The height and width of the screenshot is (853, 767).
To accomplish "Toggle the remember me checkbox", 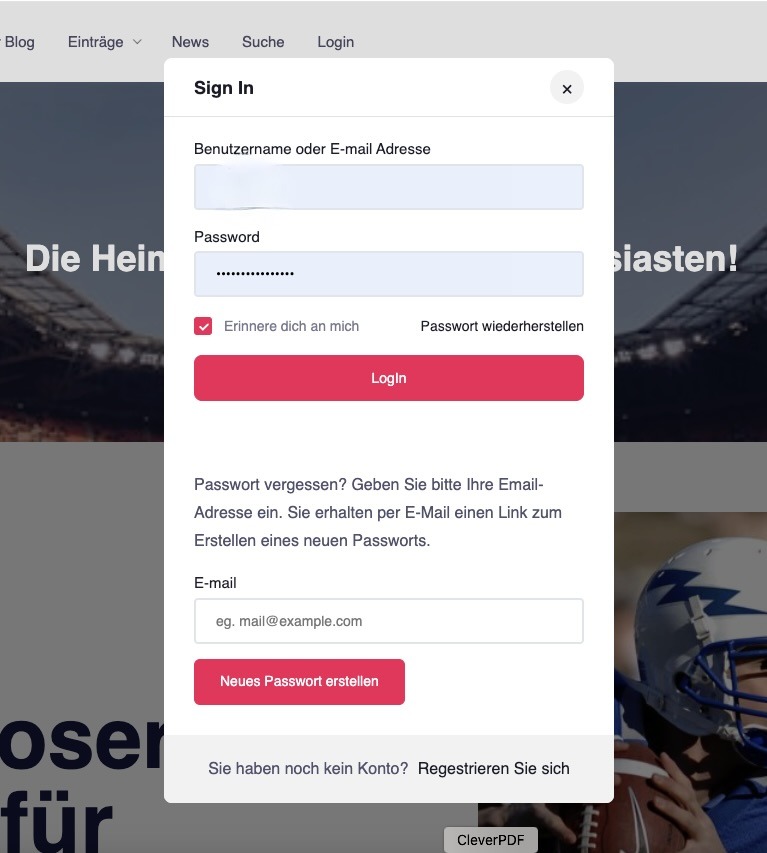I will (203, 326).
